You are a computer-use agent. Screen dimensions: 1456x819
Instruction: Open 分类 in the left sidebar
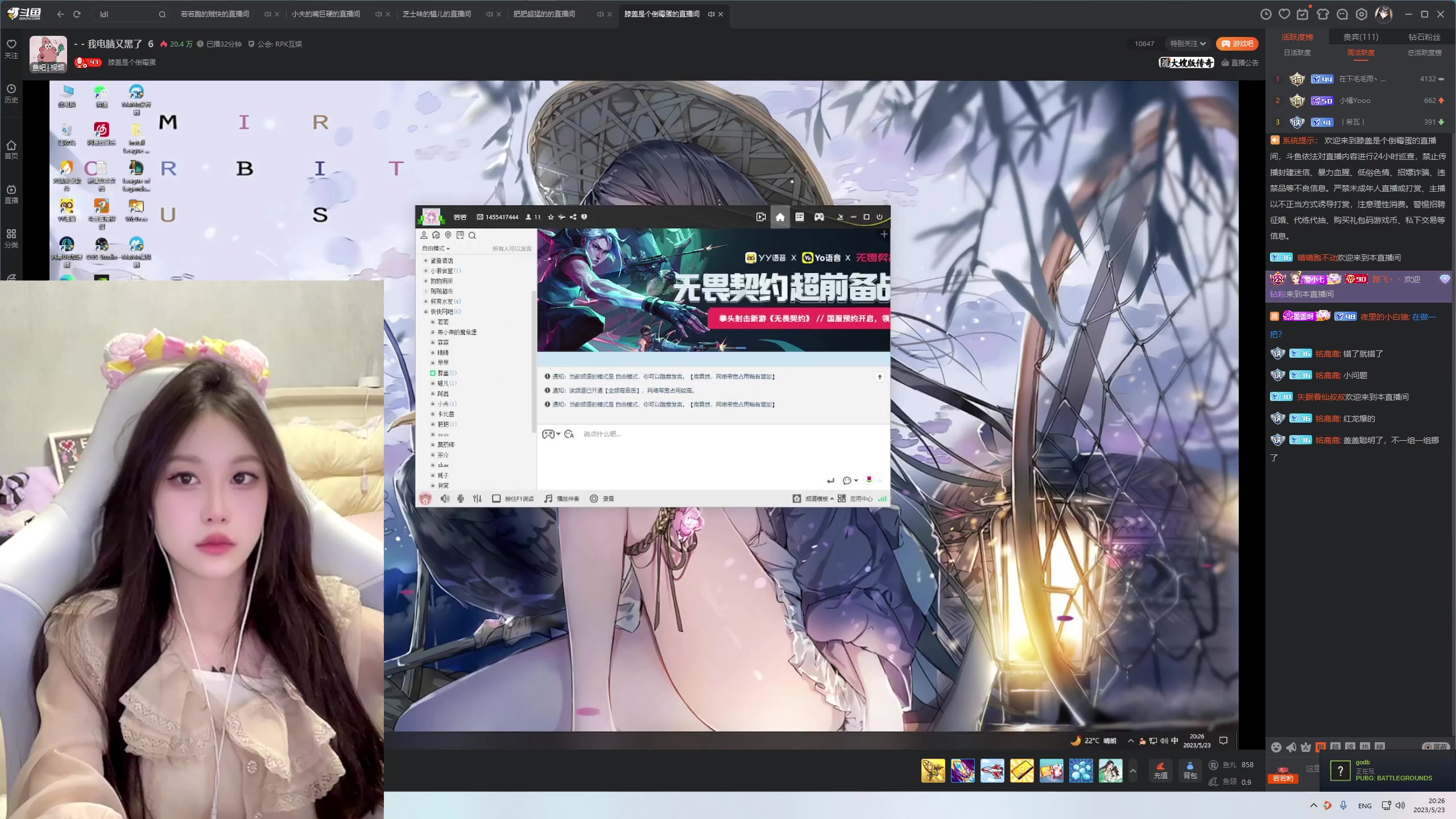pos(11,238)
